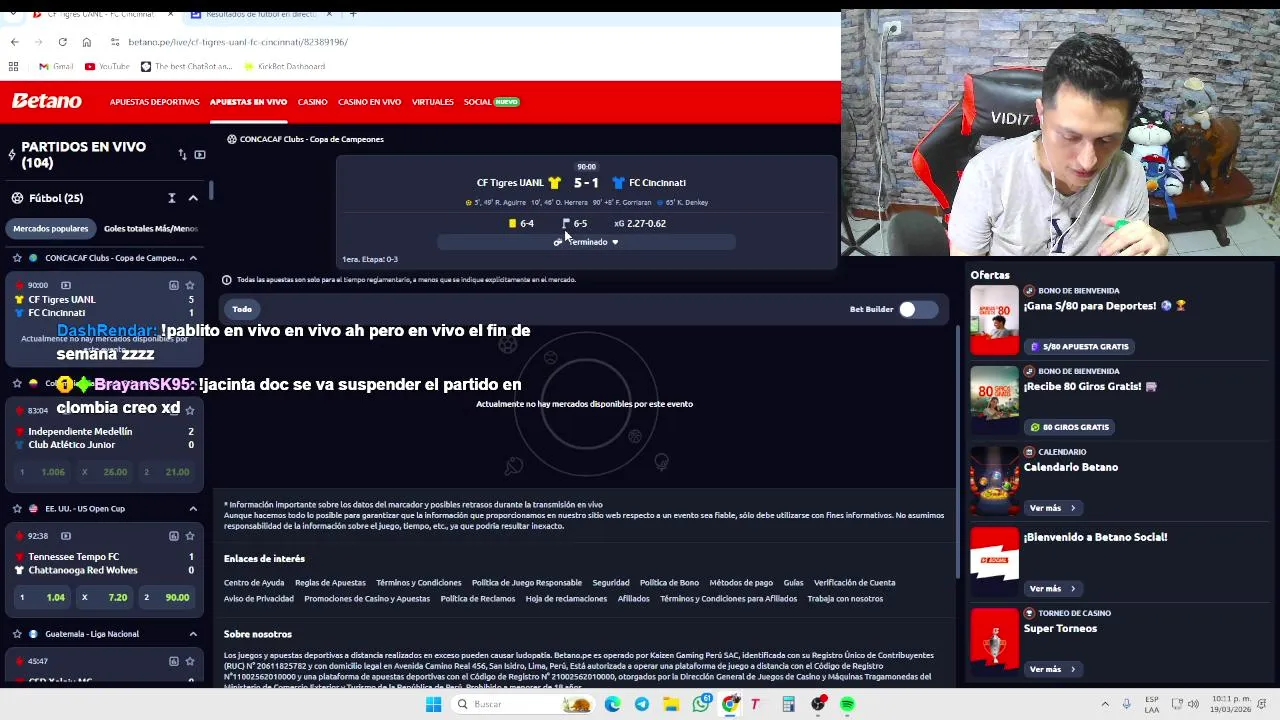1280x720 pixels.
Task: Click stream icon next to 92:38 timer
Action: point(66,535)
